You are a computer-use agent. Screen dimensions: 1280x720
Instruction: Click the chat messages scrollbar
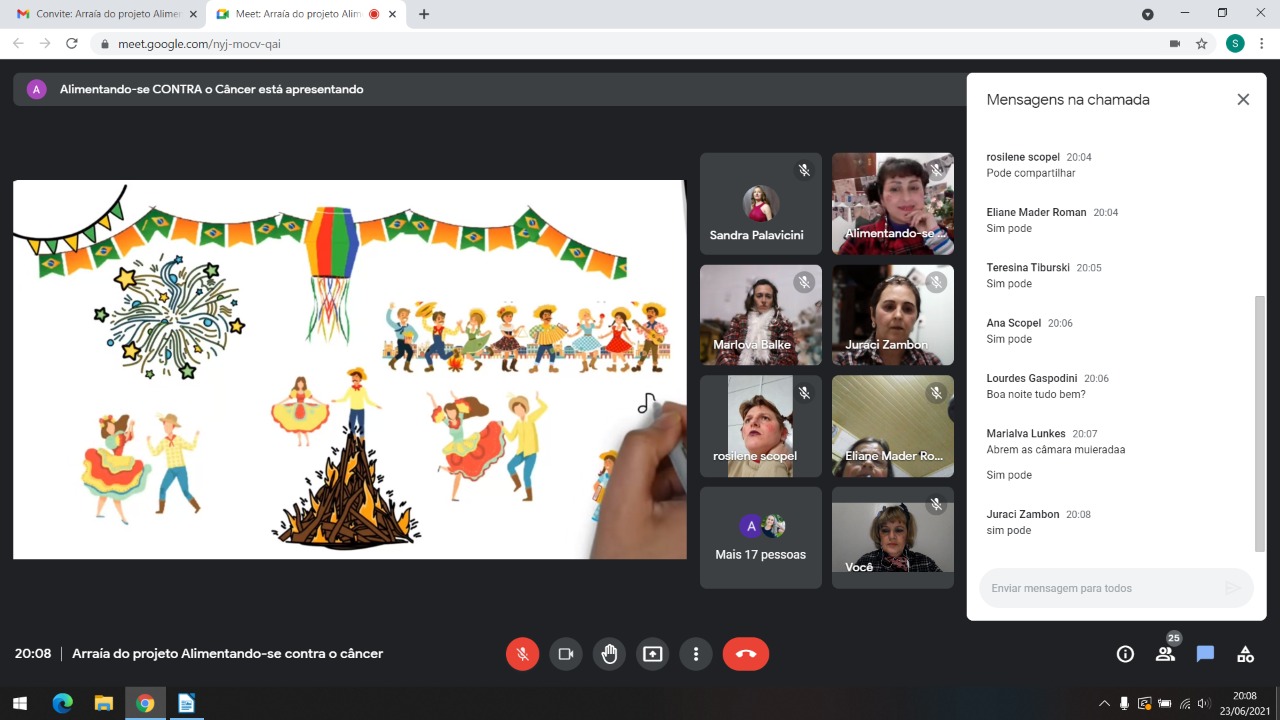1260,420
